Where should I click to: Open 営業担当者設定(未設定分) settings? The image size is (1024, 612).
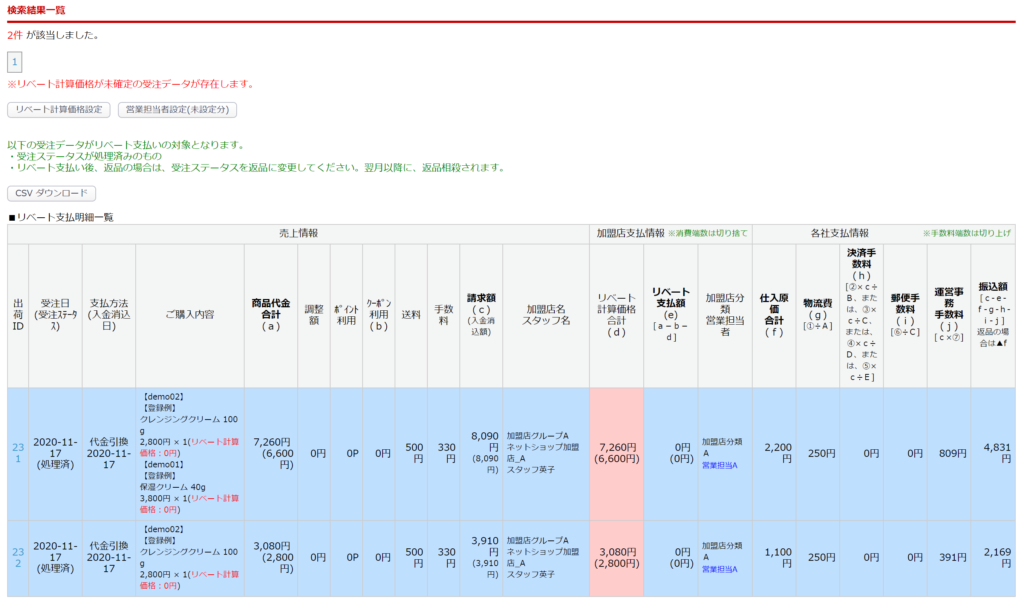(177, 110)
